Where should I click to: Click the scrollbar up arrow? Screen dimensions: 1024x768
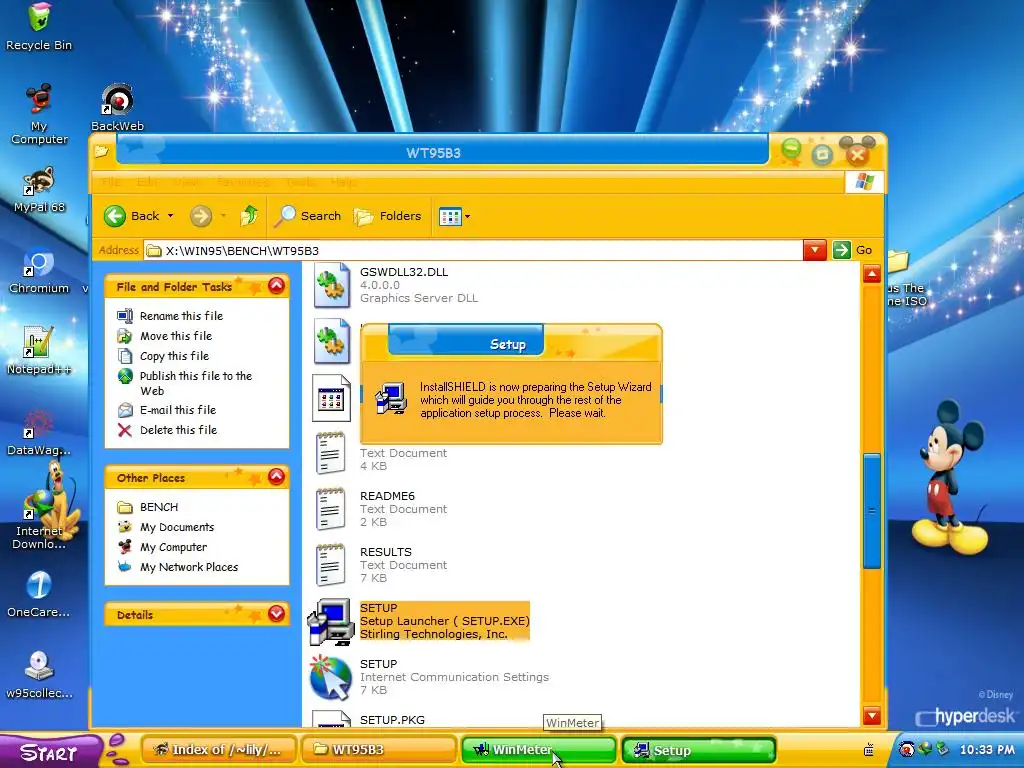(872, 274)
